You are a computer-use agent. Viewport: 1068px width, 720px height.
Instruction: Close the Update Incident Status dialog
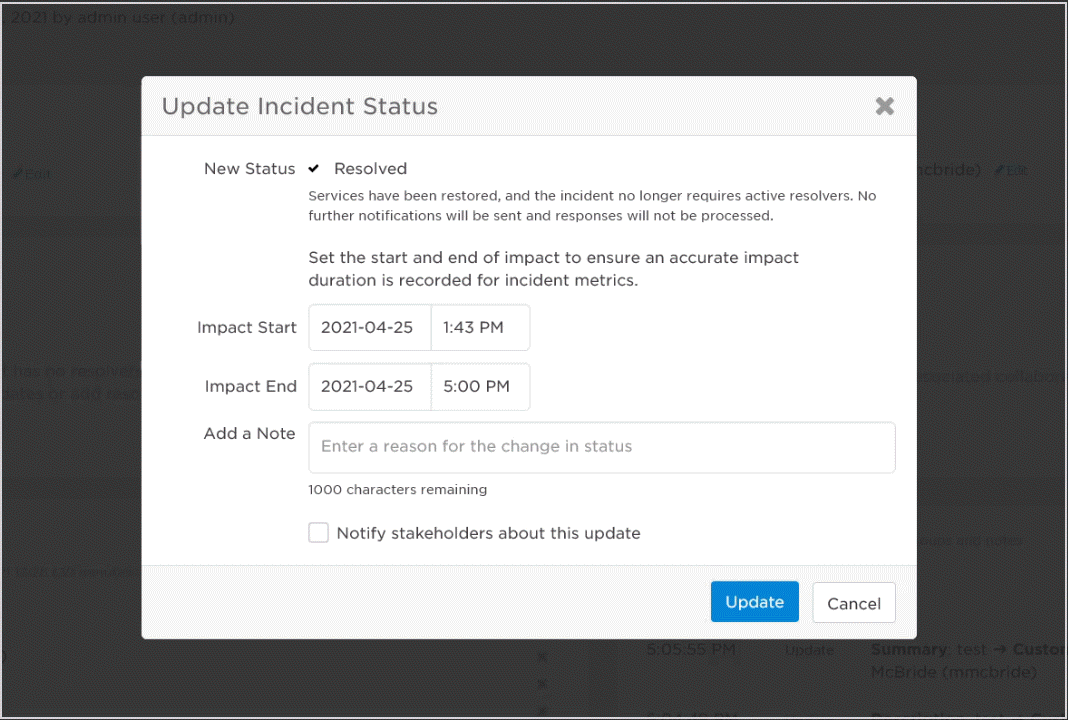point(884,106)
